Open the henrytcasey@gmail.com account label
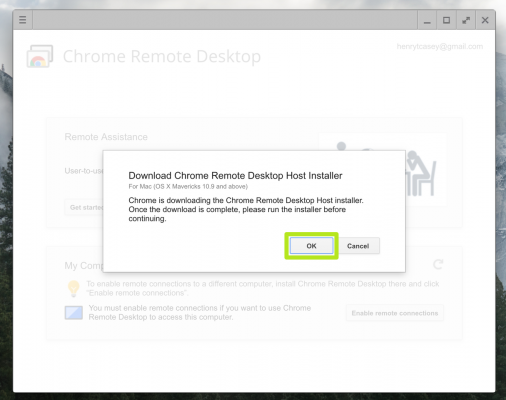This screenshot has width=506, height=400. coord(440,46)
